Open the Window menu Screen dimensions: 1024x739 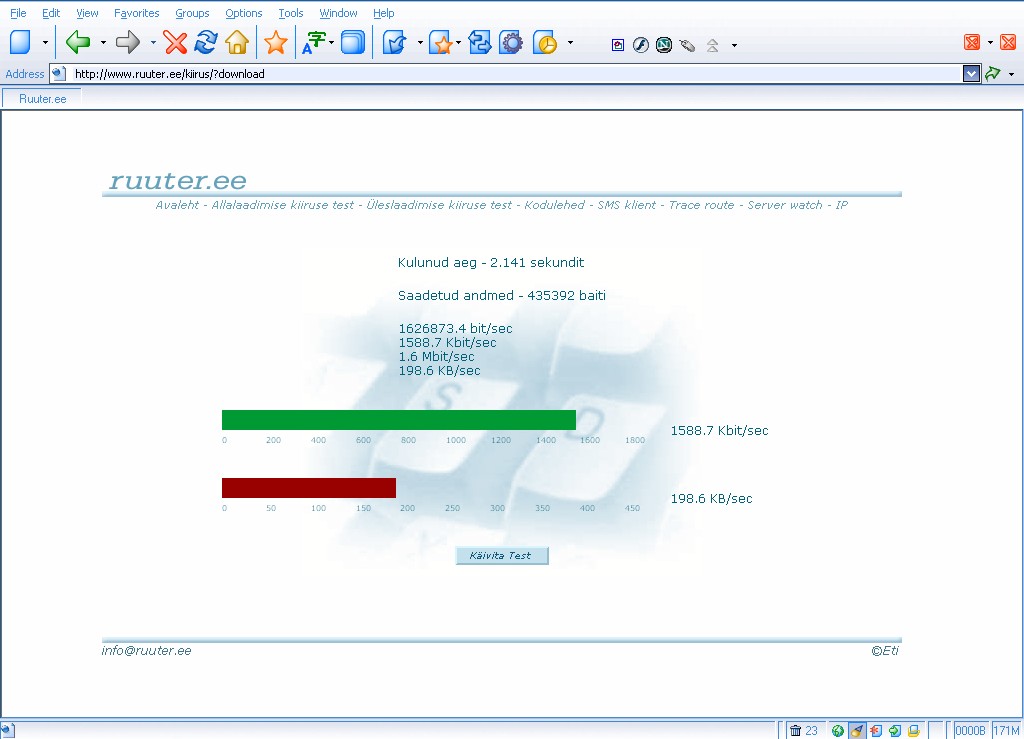(x=338, y=13)
